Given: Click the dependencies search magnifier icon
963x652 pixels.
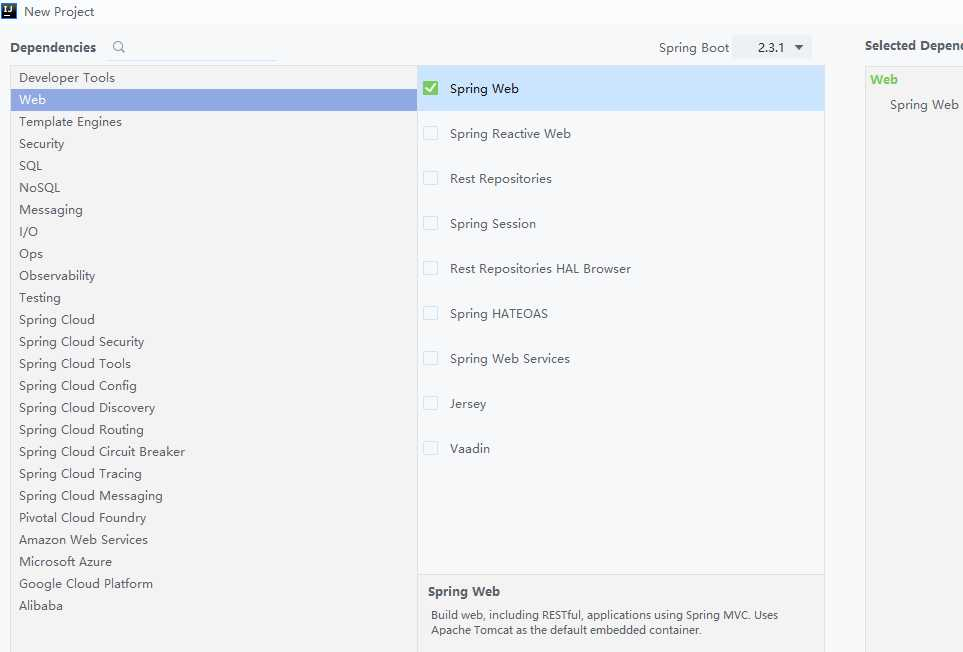Looking at the screenshot, I should pos(119,47).
